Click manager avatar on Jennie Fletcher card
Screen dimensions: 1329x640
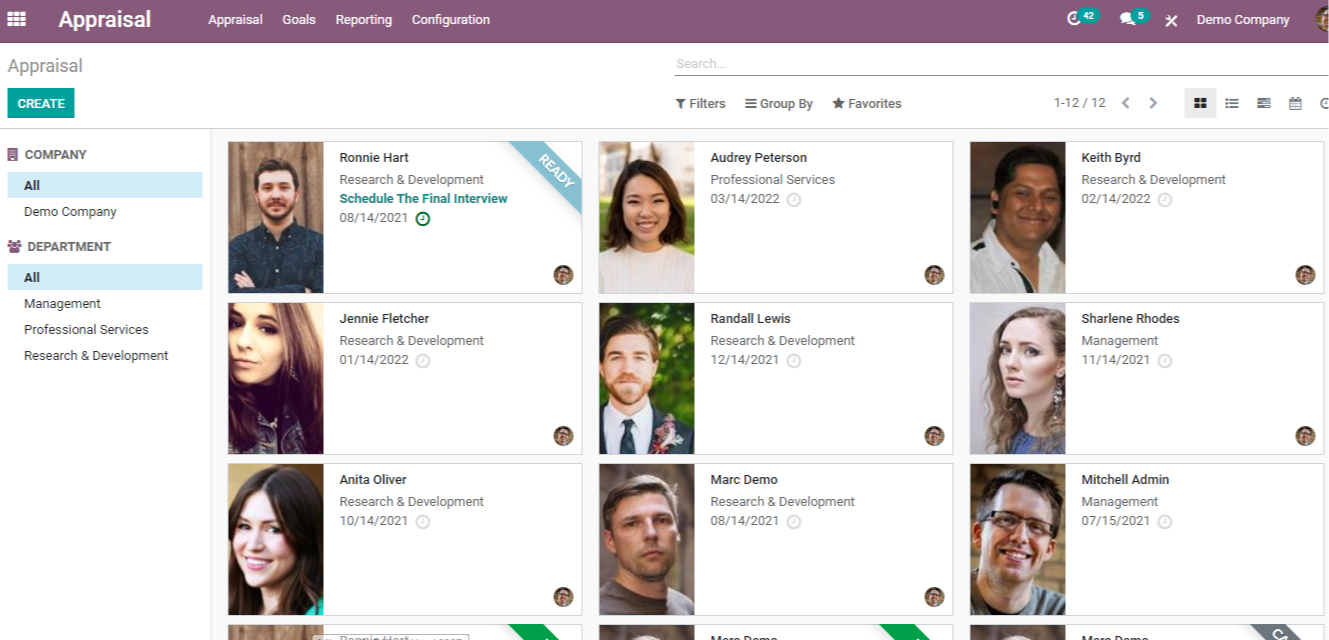pyautogui.click(x=564, y=436)
